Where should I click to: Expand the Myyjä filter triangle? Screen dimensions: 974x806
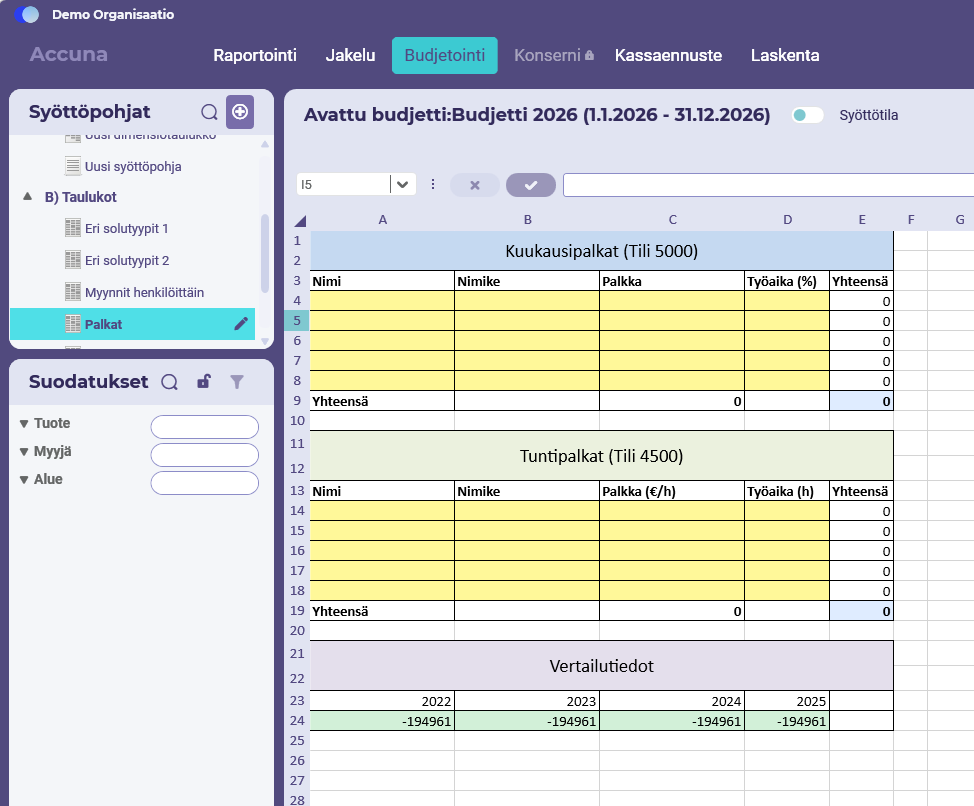point(24,451)
